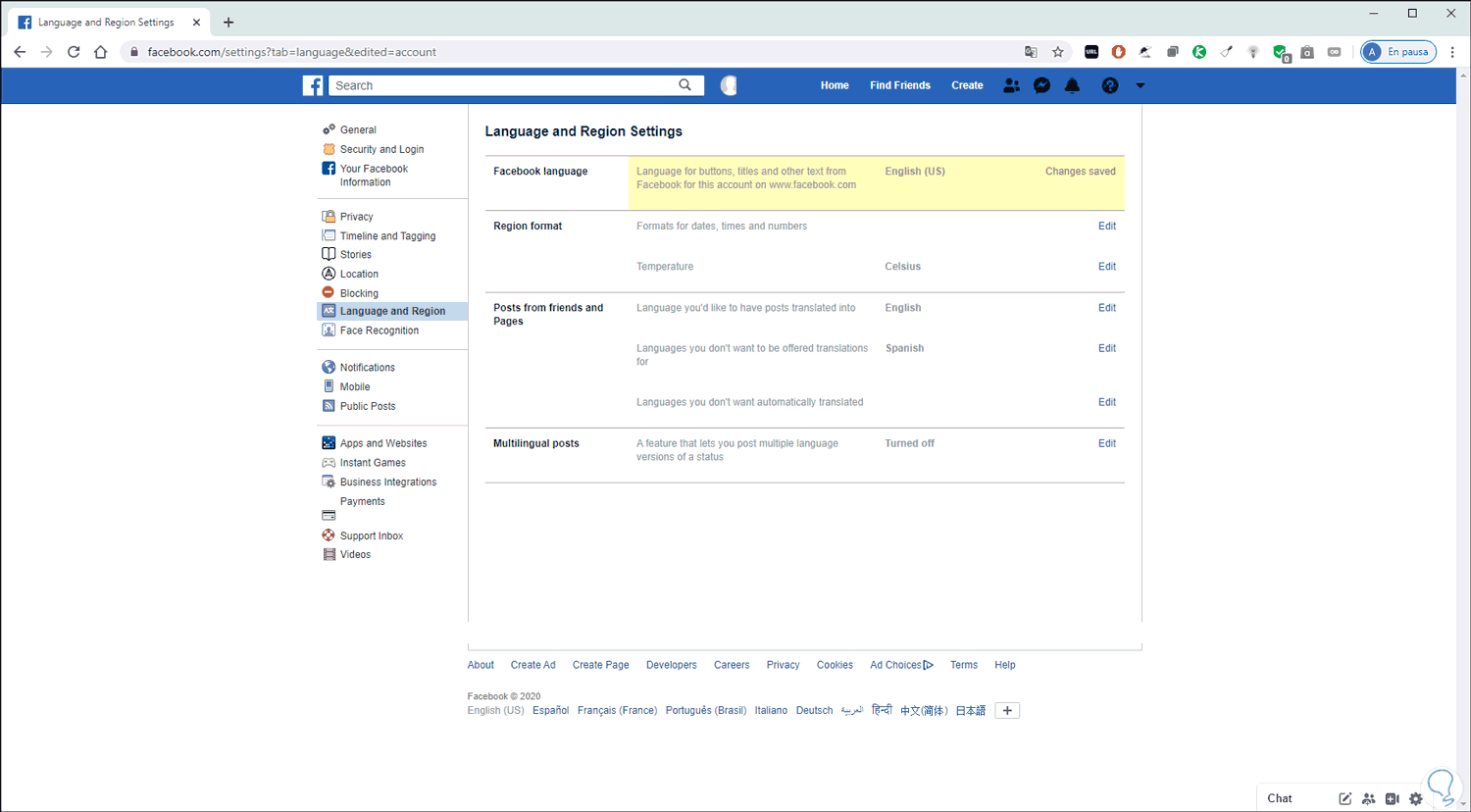Close the Language and Region Settings tab
Image resolution: width=1471 pixels, height=812 pixels.
tap(196, 22)
